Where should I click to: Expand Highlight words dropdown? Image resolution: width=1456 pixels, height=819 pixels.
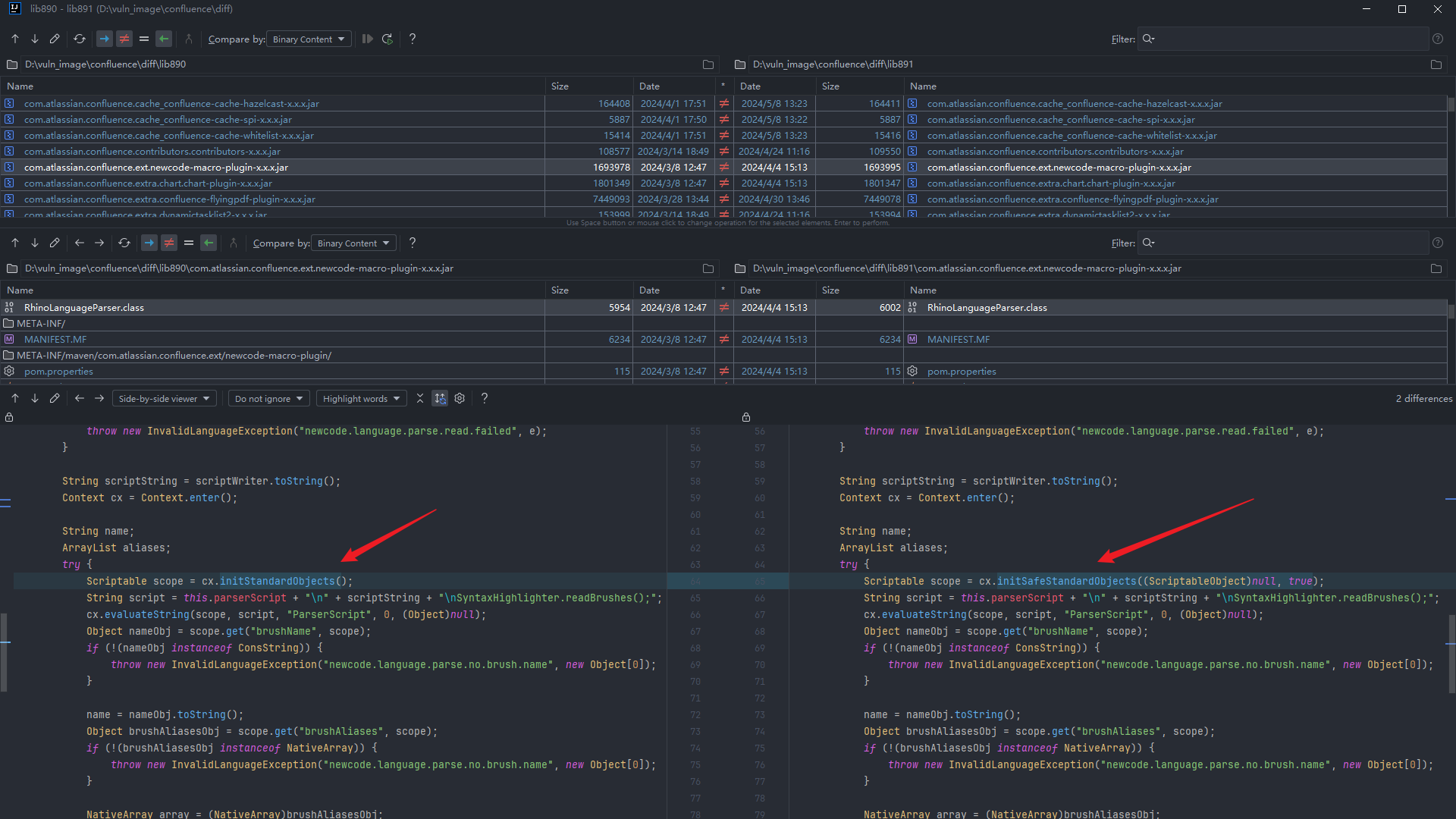(361, 399)
